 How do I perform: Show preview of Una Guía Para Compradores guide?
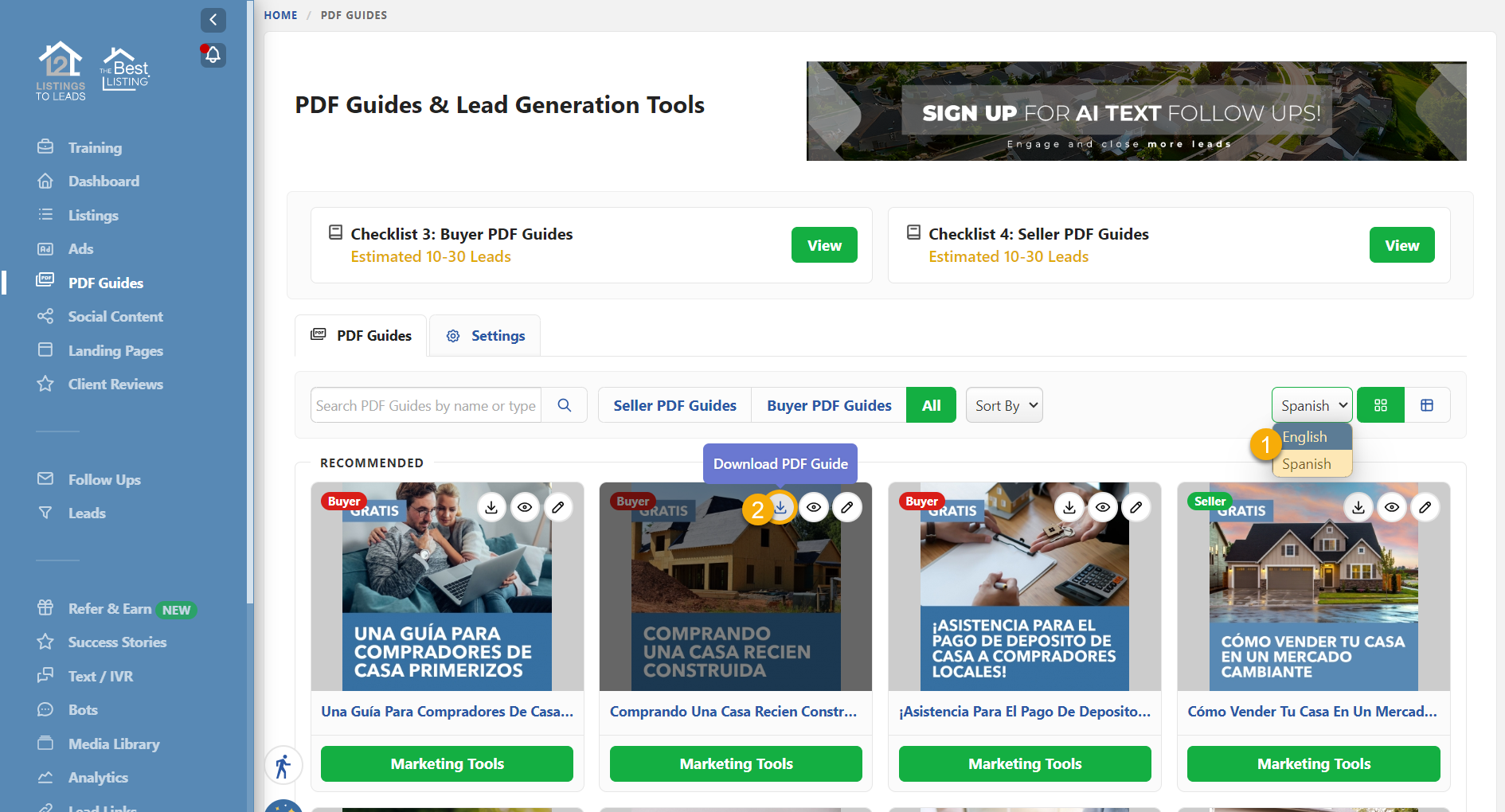(x=525, y=507)
